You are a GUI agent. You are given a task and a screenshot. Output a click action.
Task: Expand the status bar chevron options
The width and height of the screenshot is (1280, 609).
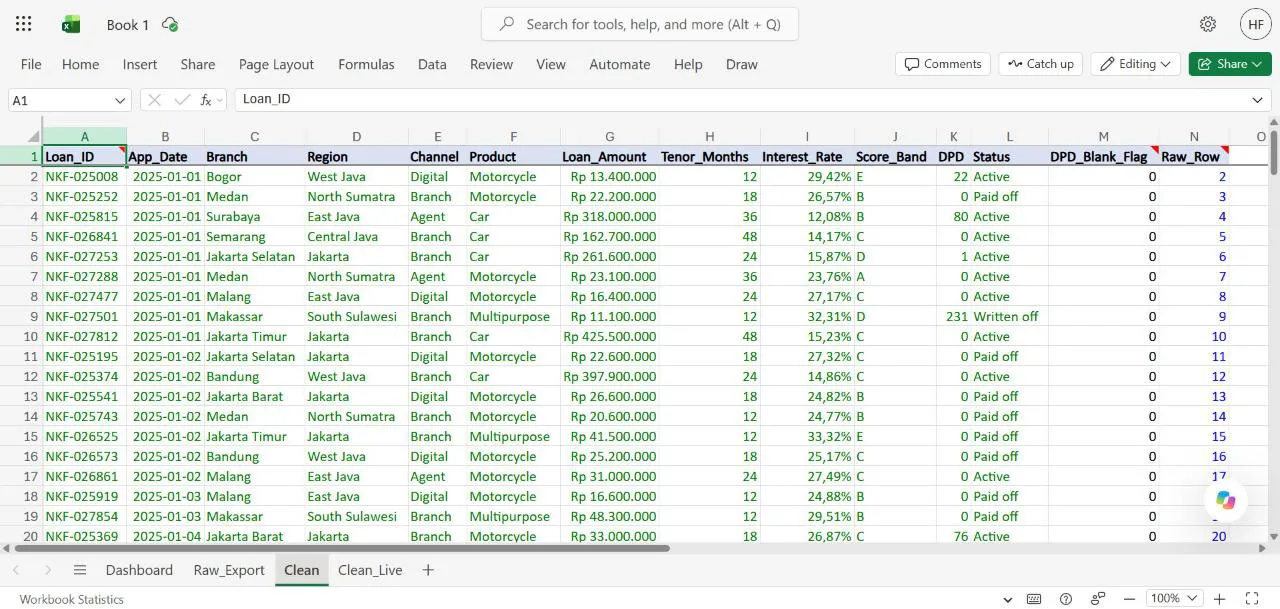click(1007, 599)
